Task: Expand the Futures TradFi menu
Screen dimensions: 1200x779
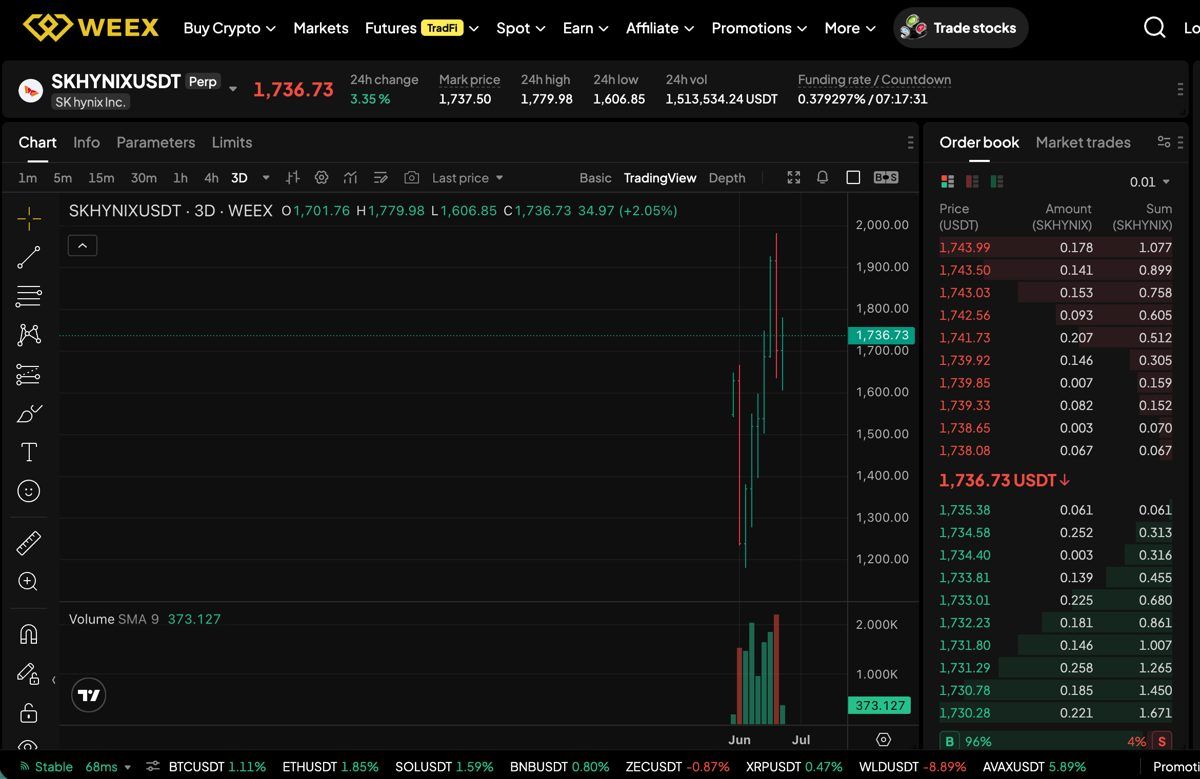Action: point(422,28)
